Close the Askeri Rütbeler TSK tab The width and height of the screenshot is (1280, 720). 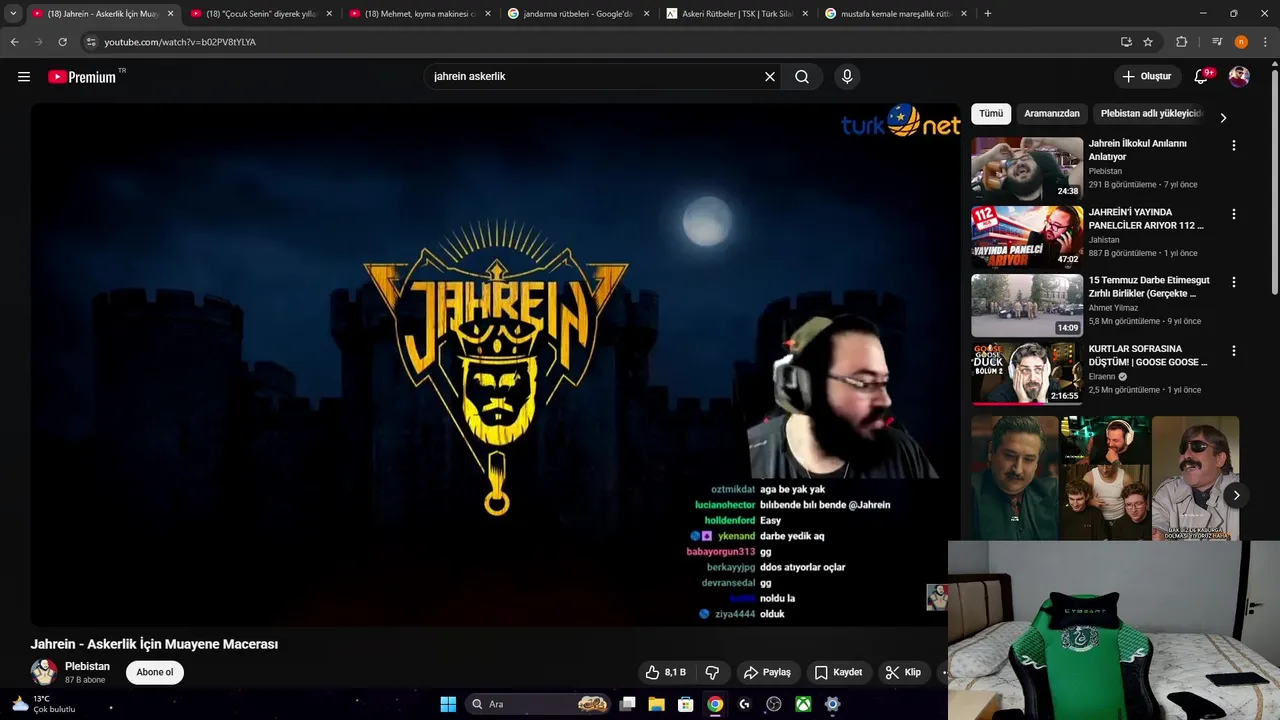coord(805,14)
